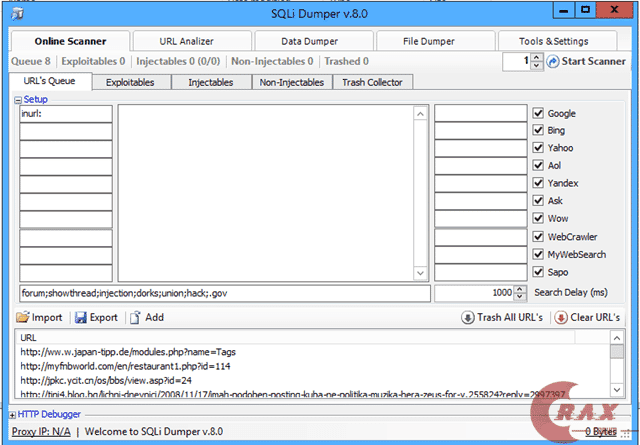This screenshot has width=640, height=445.
Task: Uncheck the Google search engine
Action: (538, 113)
